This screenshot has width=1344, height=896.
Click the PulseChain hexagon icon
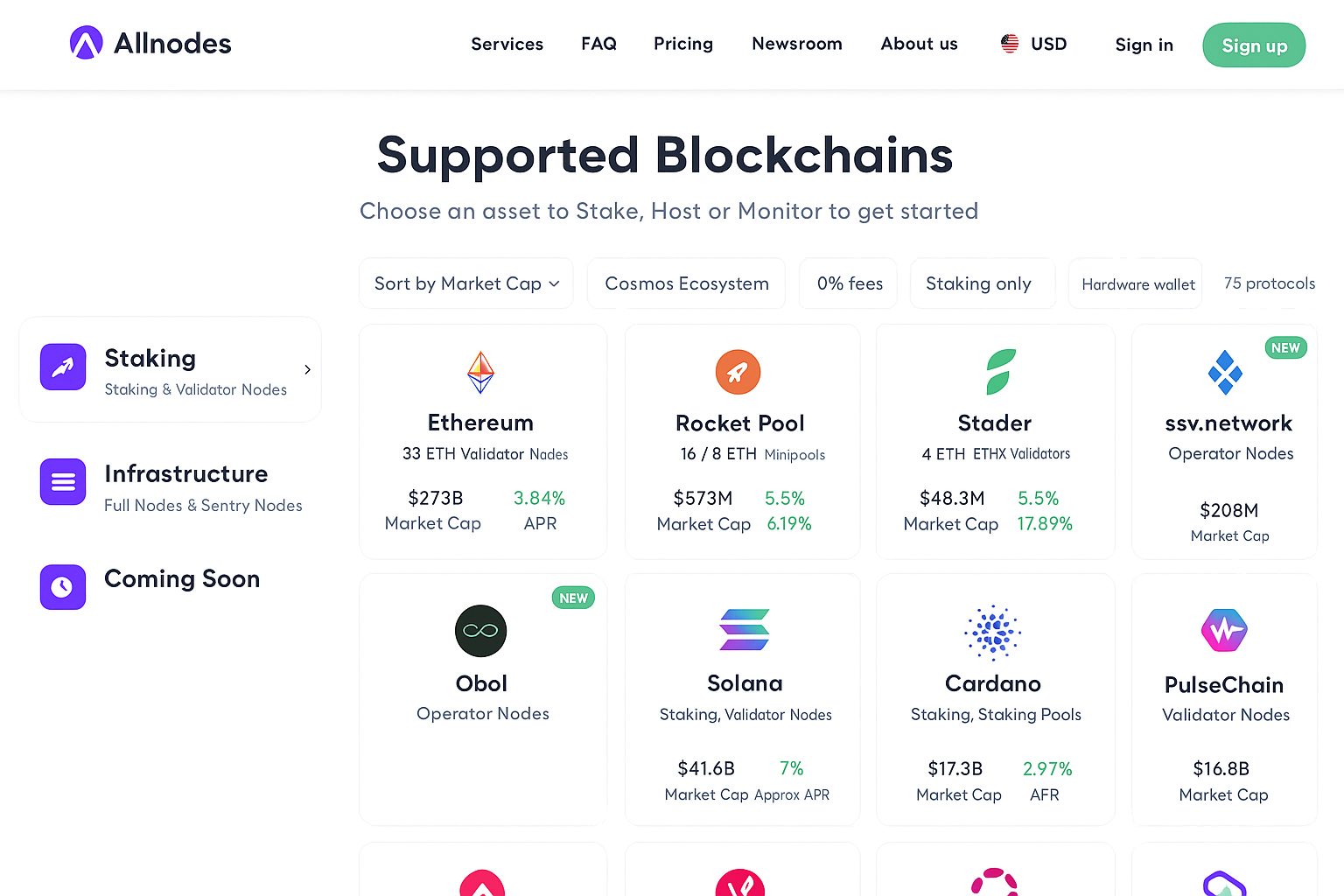click(x=1223, y=630)
